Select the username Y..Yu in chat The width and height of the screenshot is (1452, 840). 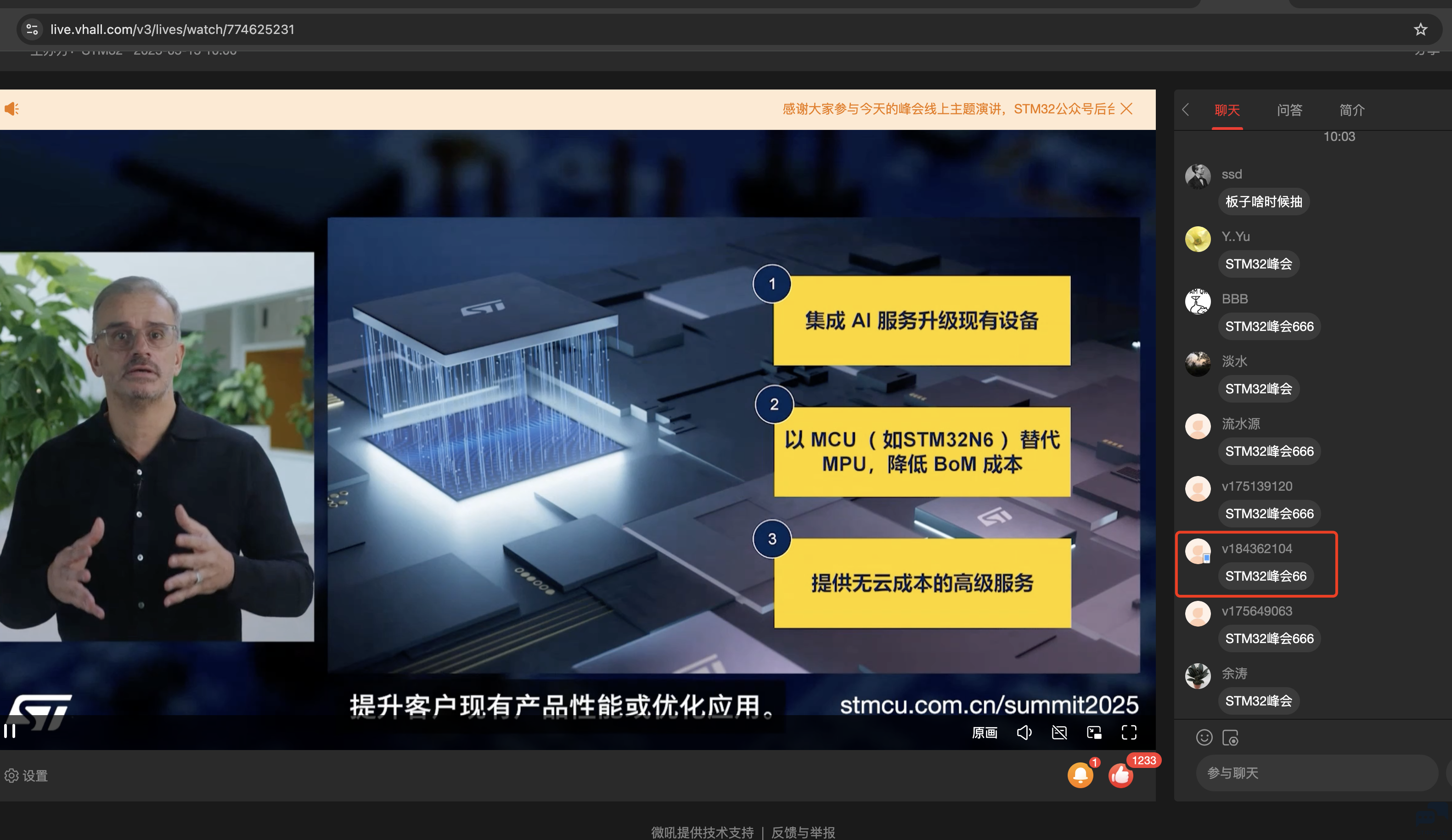1235,236
